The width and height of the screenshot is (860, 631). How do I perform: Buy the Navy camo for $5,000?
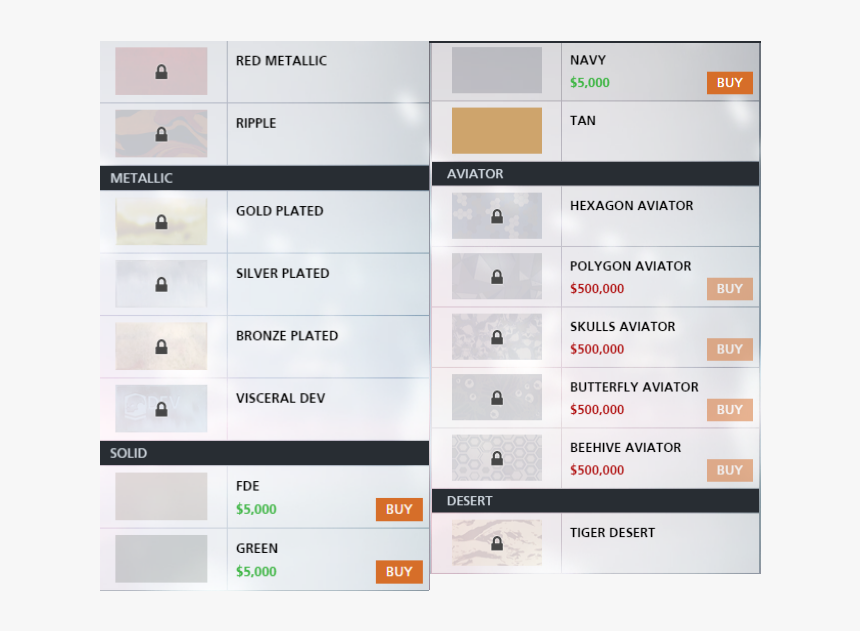tap(729, 83)
